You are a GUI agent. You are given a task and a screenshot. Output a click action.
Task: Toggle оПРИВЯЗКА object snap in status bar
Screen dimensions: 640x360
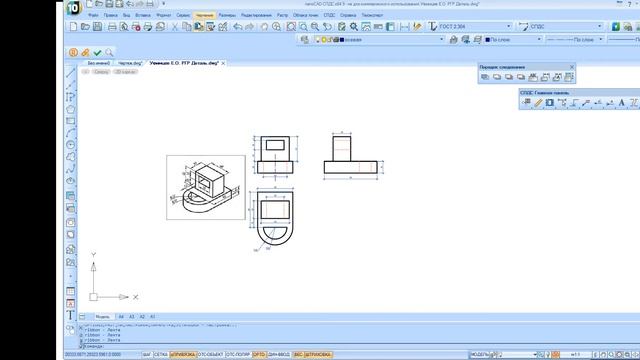(183, 355)
